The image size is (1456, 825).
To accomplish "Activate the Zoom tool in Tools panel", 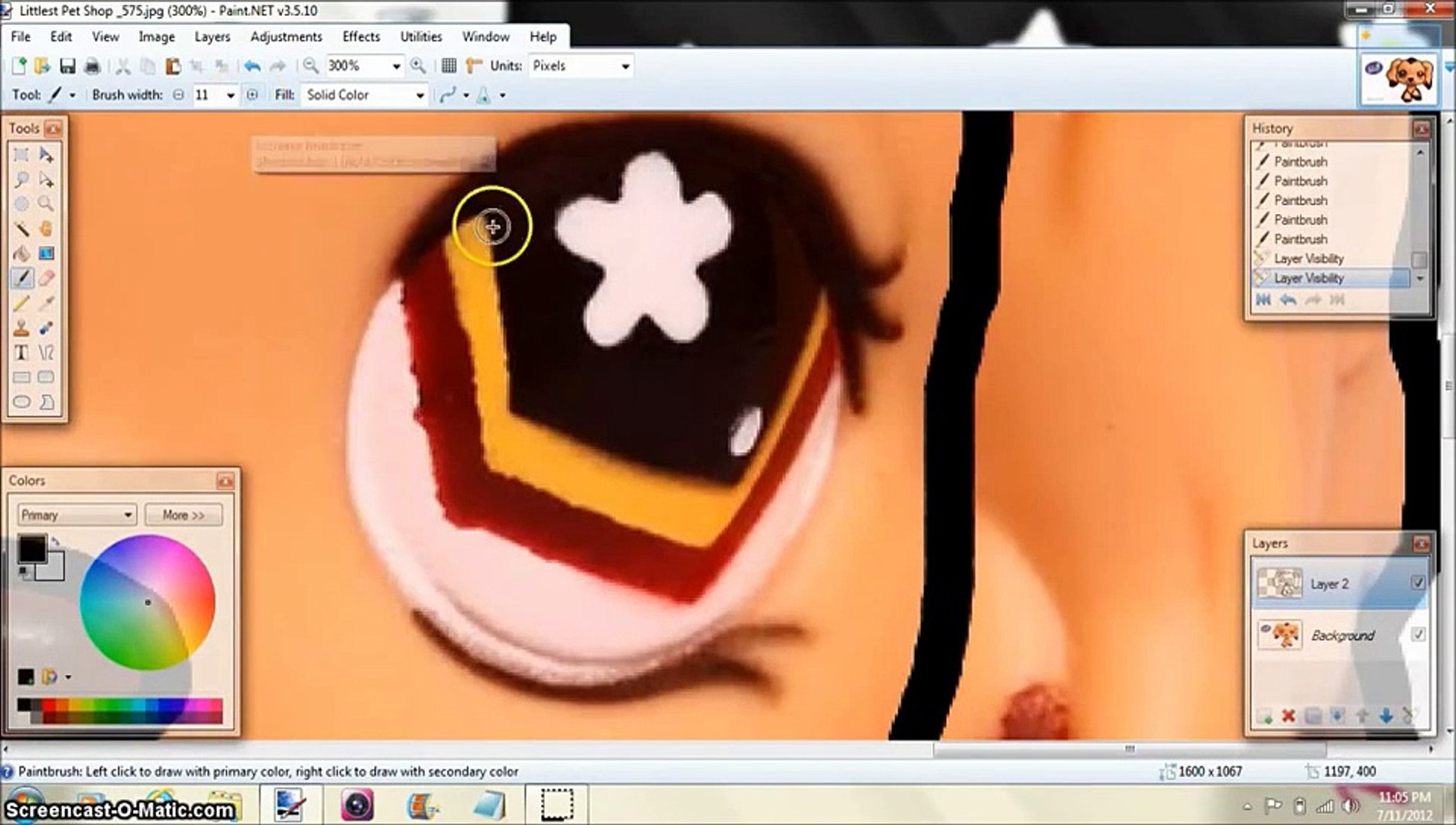I will click(46, 204).
